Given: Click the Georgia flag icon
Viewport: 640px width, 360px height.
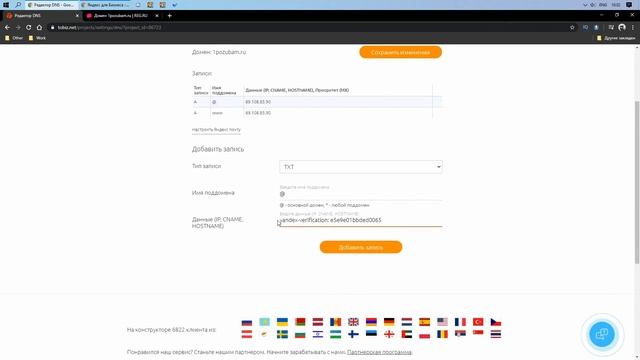Looking at the screenshot, I should click(389, 334).
